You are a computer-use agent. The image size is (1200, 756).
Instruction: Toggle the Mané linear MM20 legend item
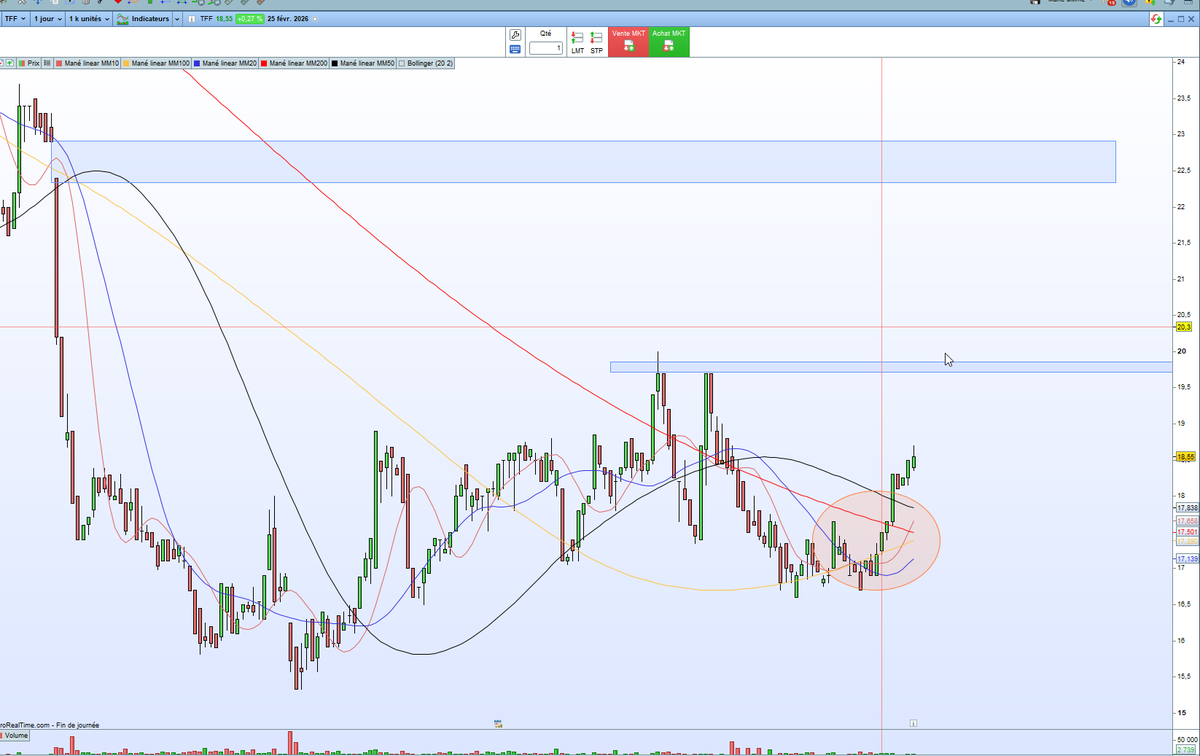point(225,63)
